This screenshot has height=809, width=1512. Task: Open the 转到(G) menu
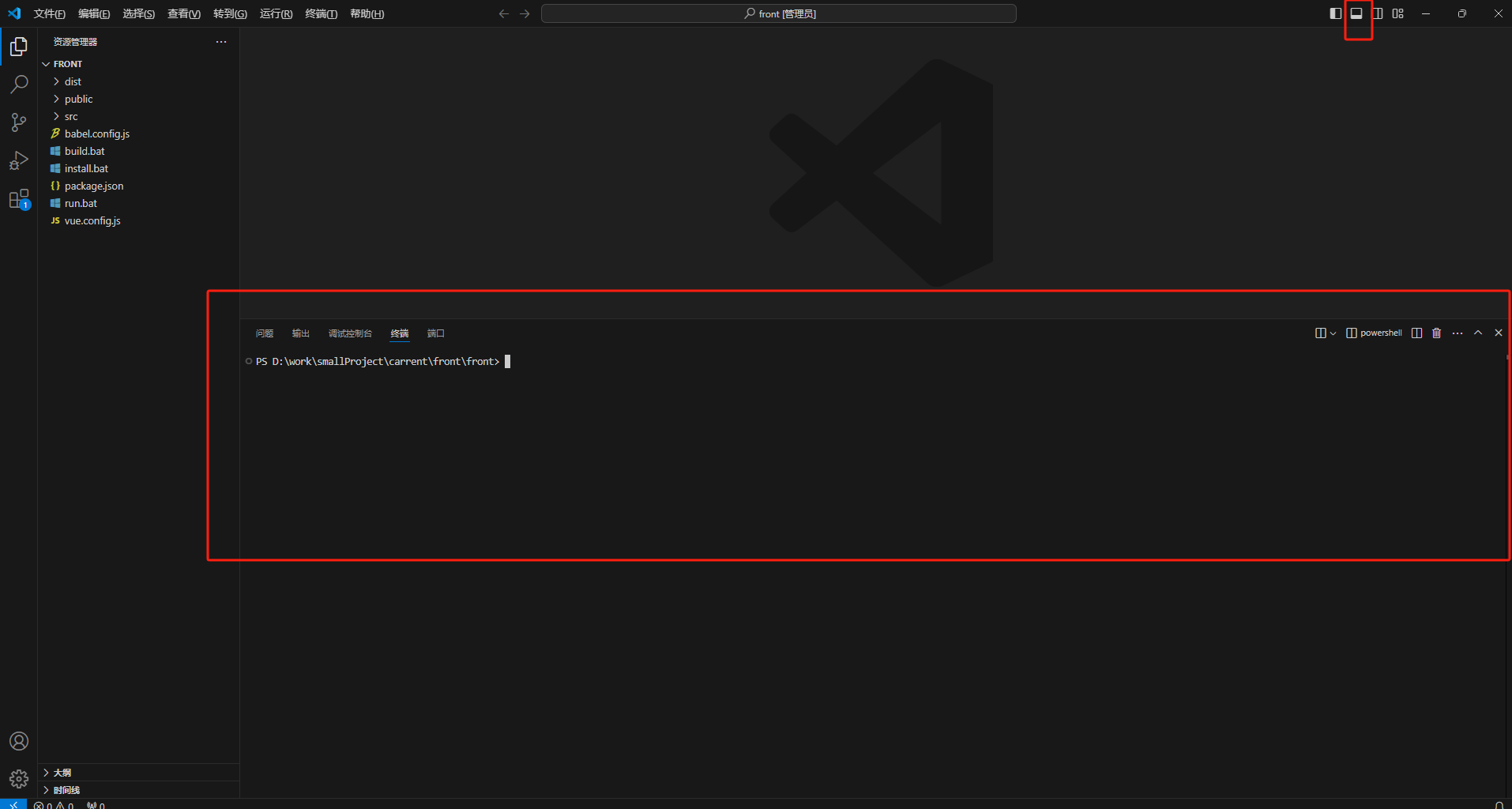coord(230,13)
